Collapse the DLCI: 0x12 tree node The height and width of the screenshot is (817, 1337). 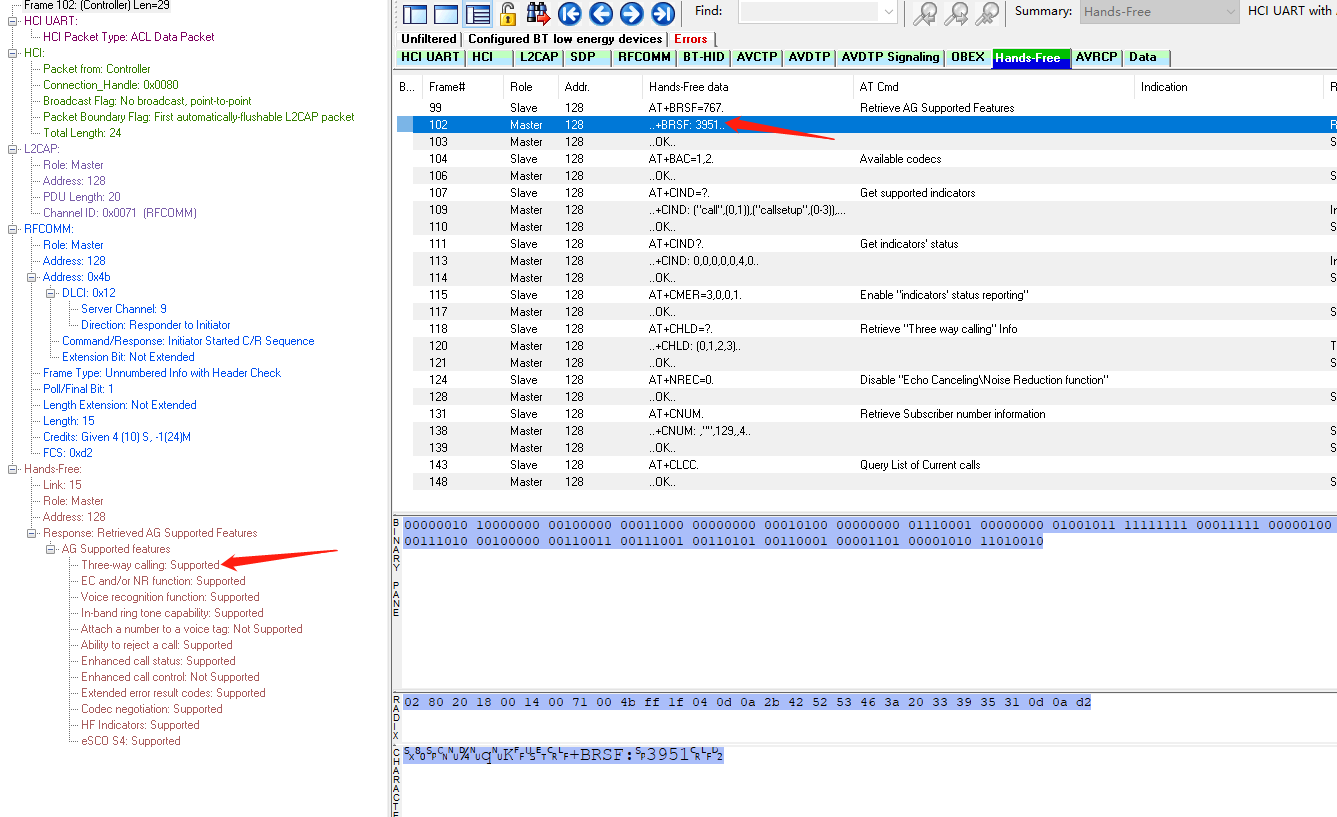click(x=51, y=293)
